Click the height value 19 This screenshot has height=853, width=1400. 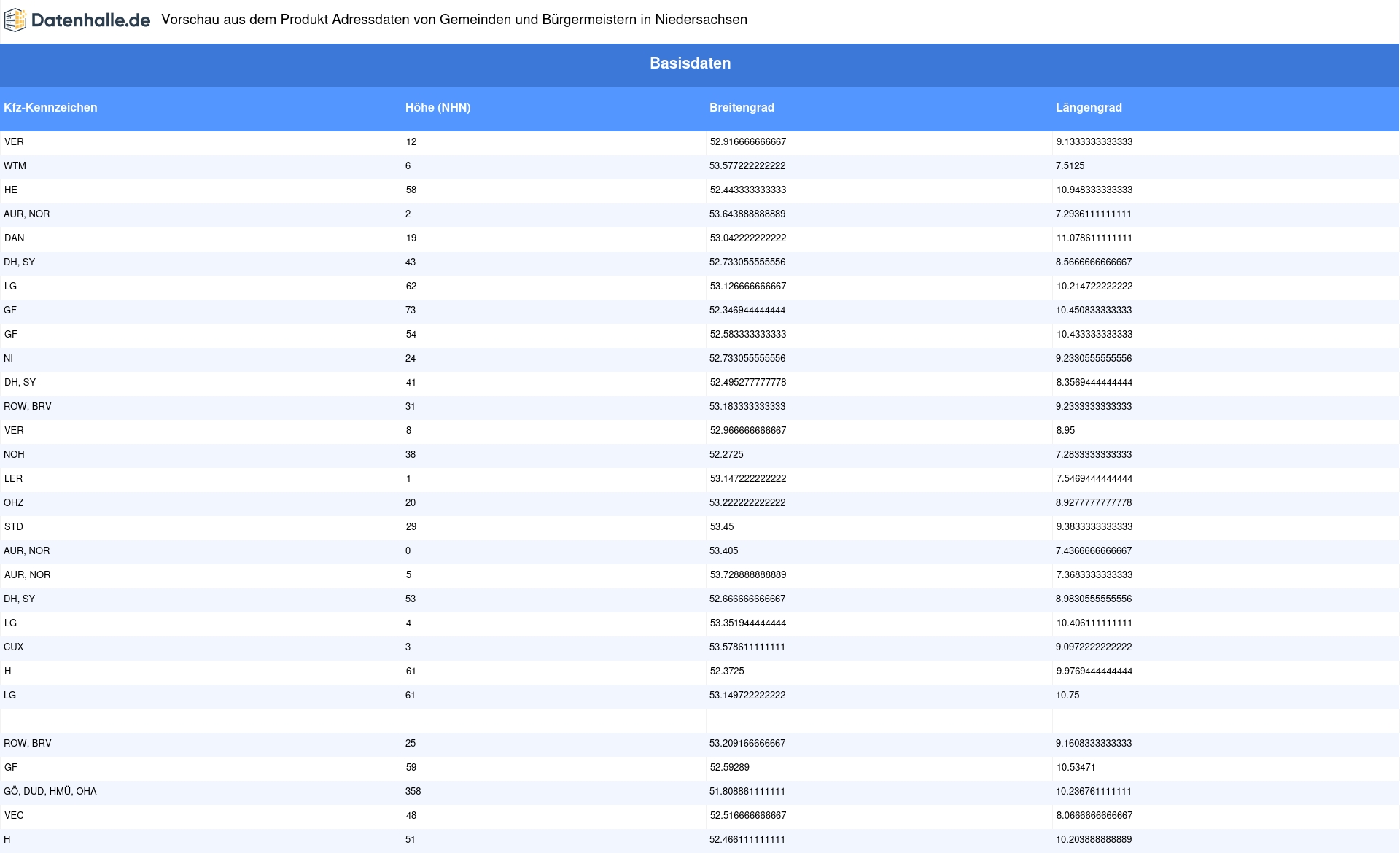(x=411, y=238)
